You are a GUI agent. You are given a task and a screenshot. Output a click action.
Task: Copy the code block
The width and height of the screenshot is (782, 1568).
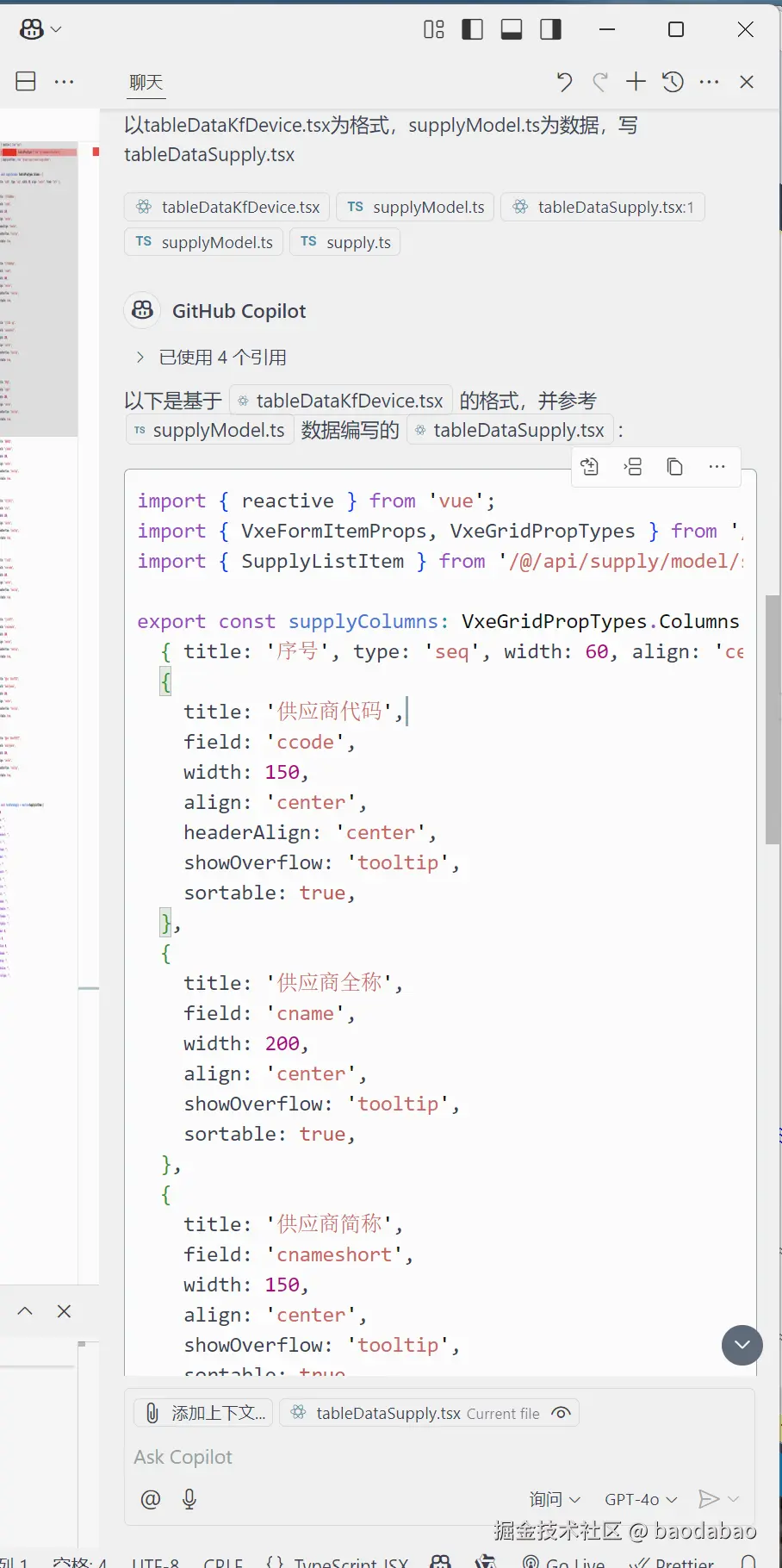click(x=675, y=467)
